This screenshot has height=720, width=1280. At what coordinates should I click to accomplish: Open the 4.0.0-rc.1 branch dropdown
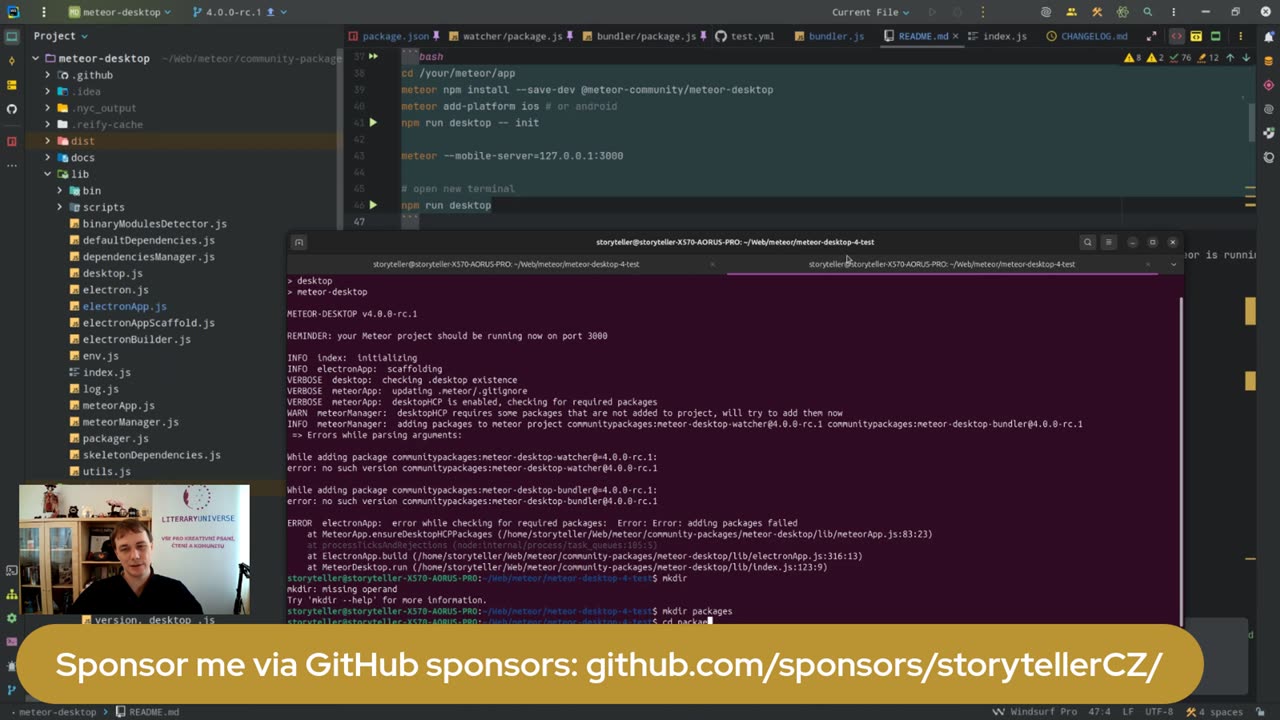tap(240, 12)
